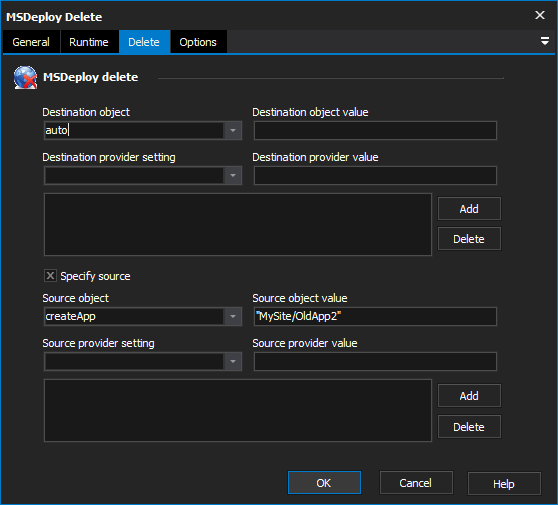Click the Source object value field
Viewport: 558px width, 505px height.
point(375,316)
